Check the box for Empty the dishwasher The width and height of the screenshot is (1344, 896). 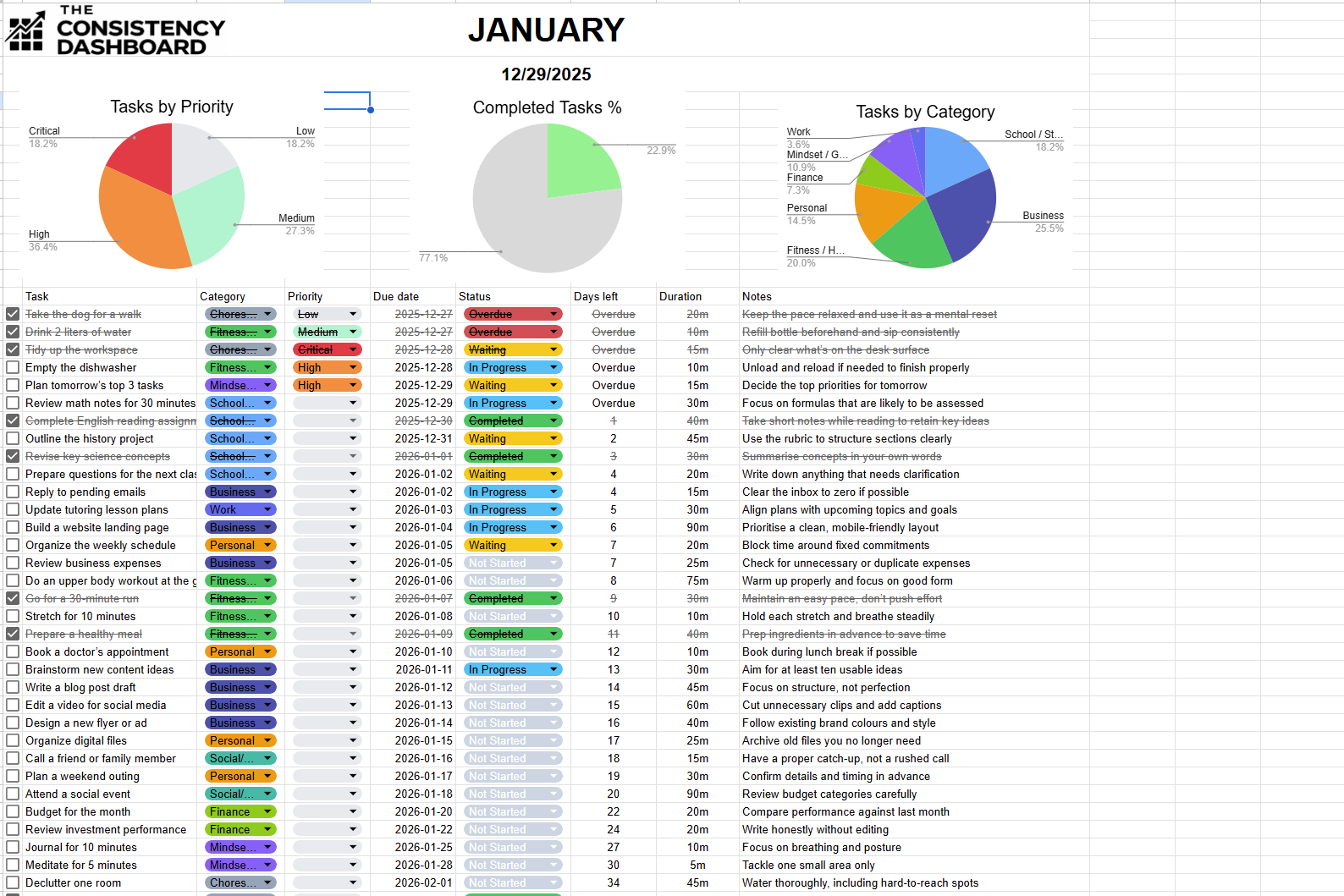13,367
